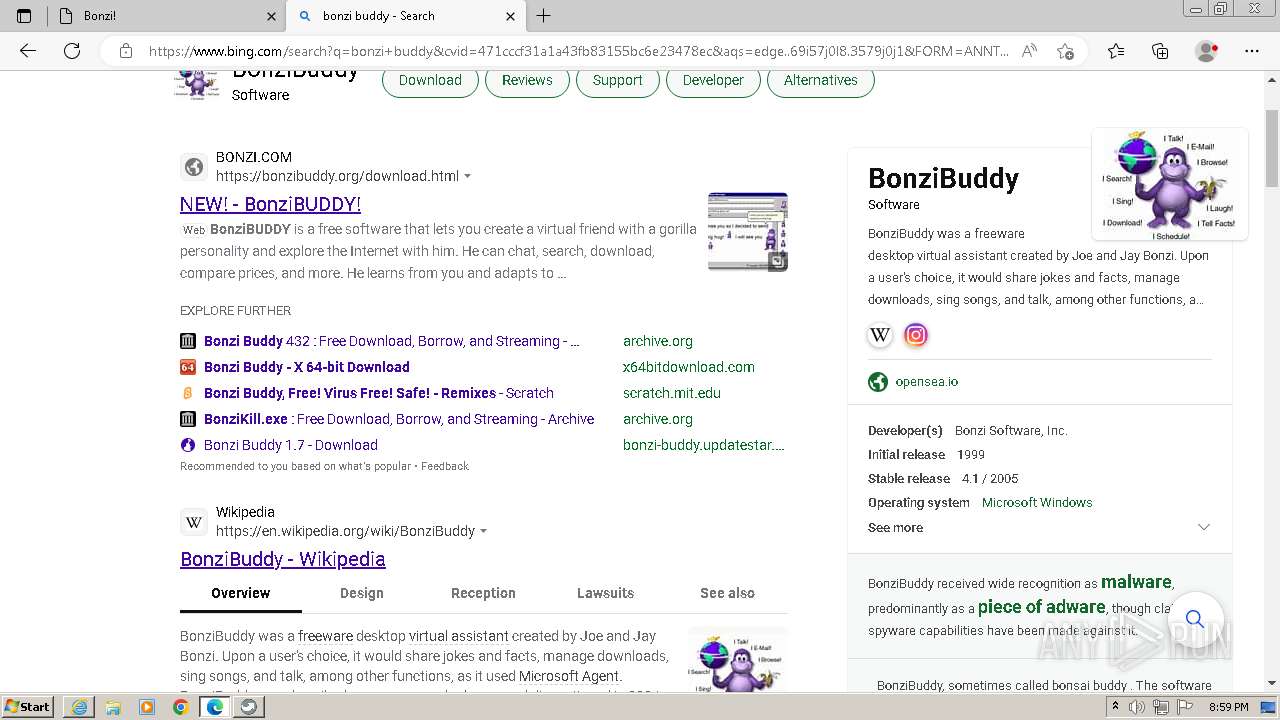Viewport: 1280px width, 720px height.
Task: Click the opensea.io link
Action: (x=927, y=381)
